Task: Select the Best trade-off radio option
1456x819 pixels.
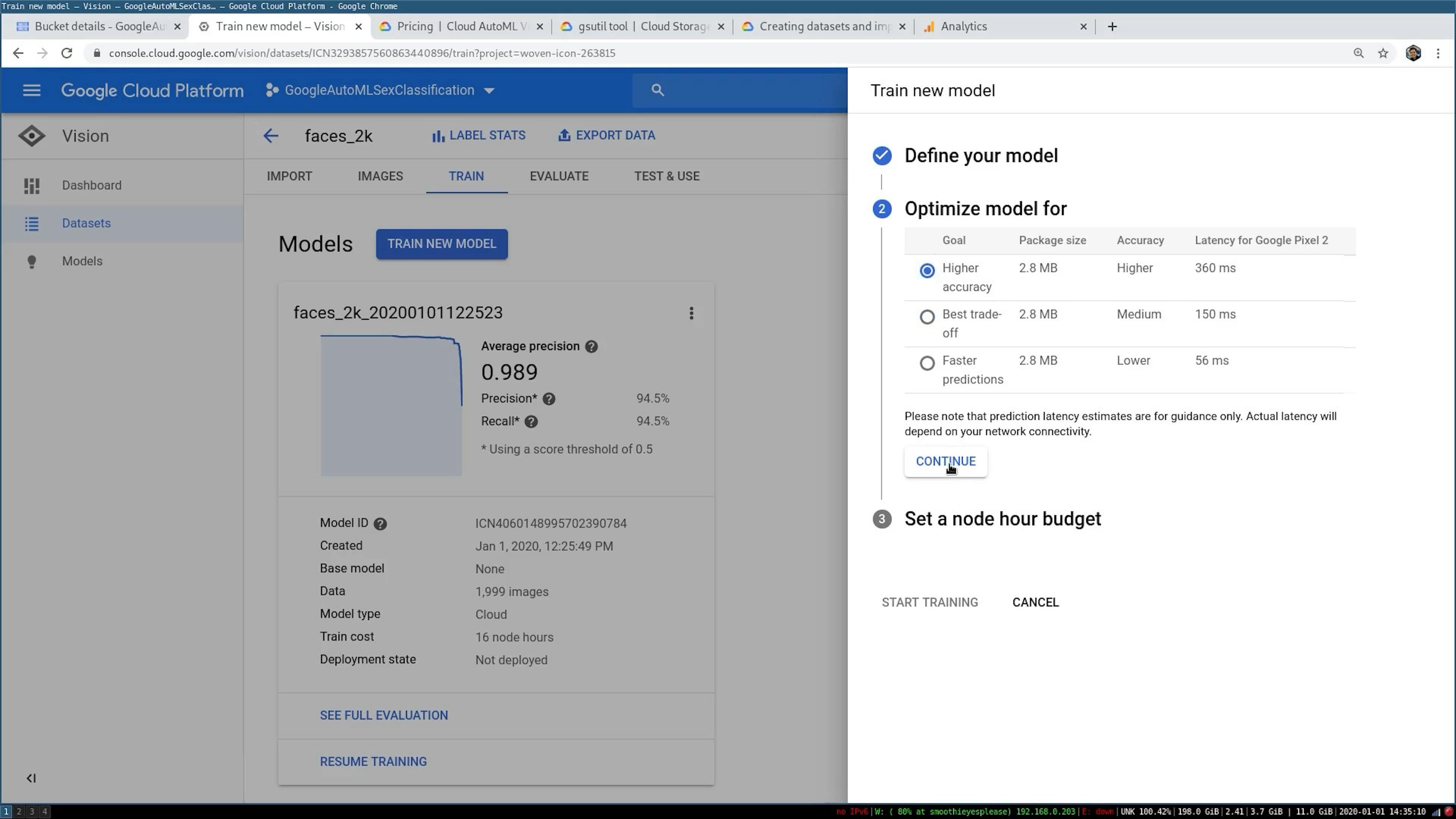Action: [927, 317]
